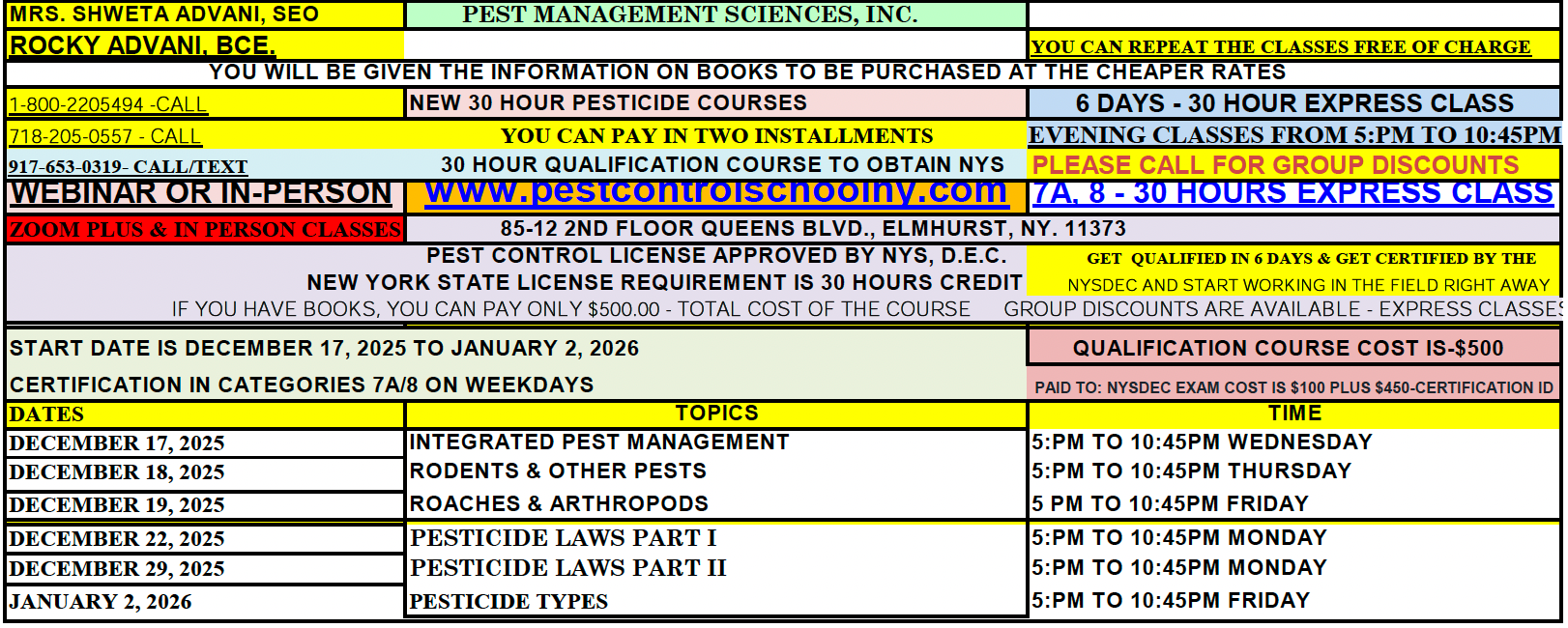
Task: Click the TIME column header
Action: click(x=1294, y=414)
